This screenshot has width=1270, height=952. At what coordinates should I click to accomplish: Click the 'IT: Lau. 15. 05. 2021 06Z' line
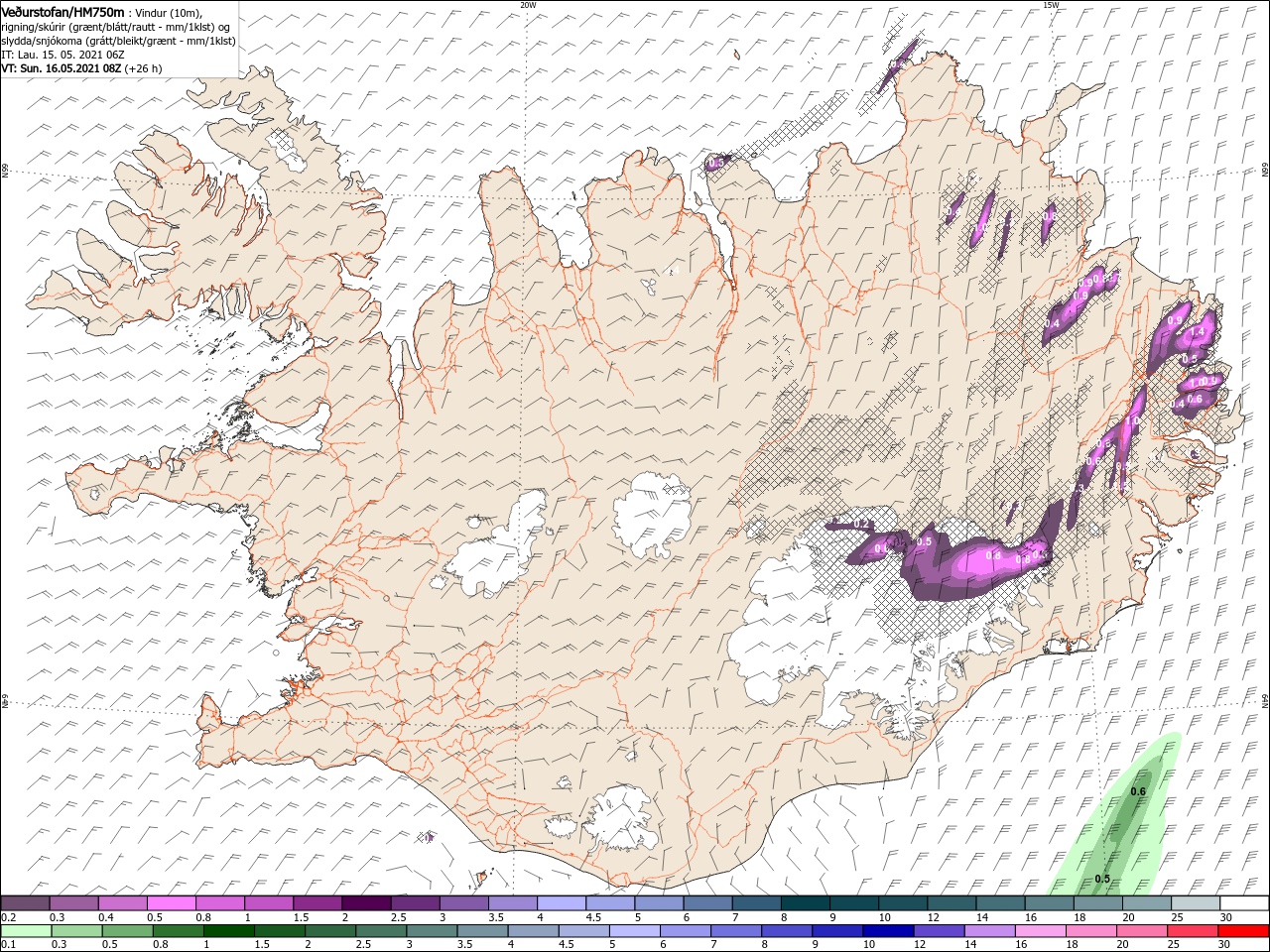tap(63, 54)
